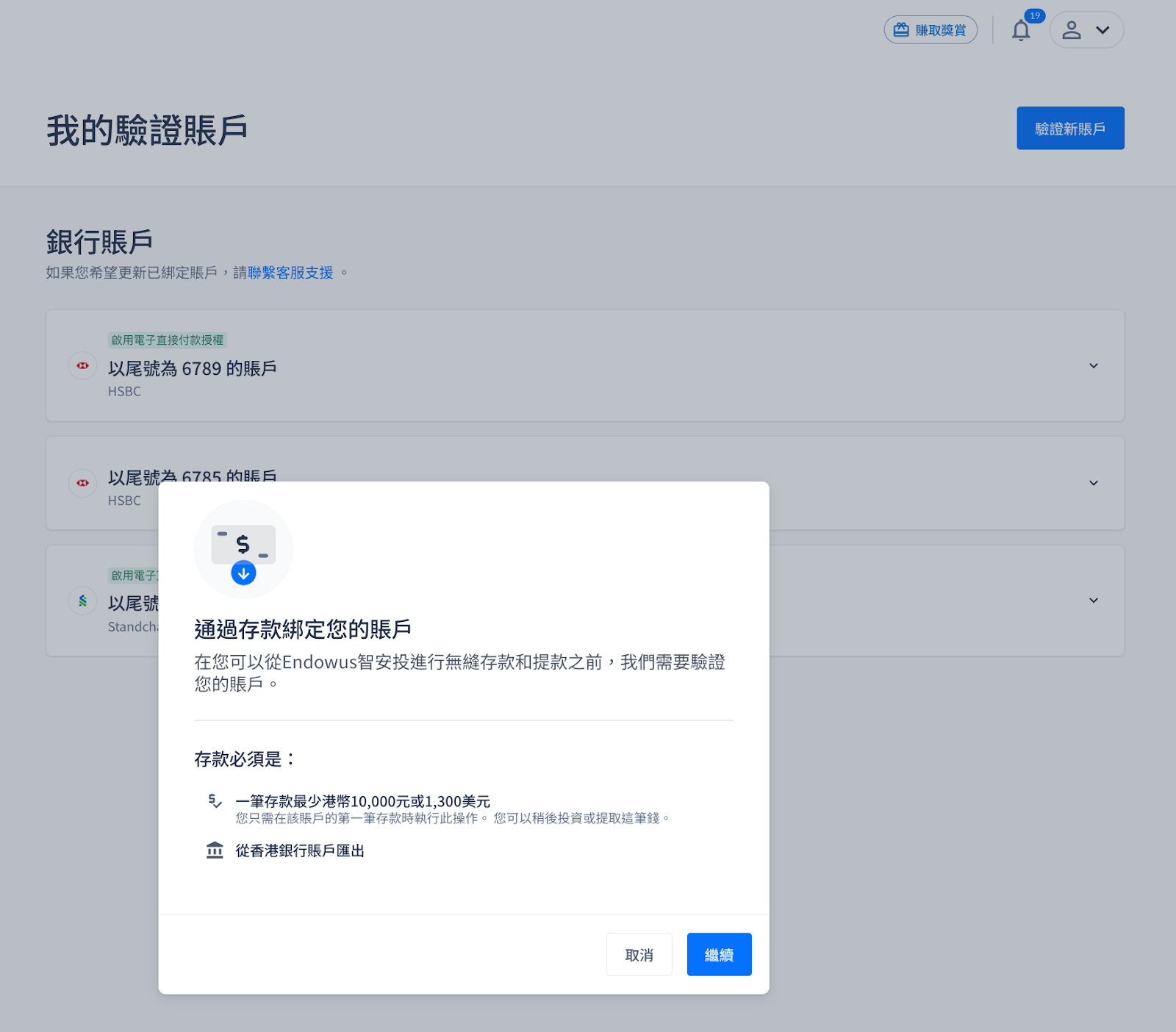The height and width of the screenshot is (1032, 1176).
Task: Click the 賺取獎賞 rewards button
Action: 930,30
